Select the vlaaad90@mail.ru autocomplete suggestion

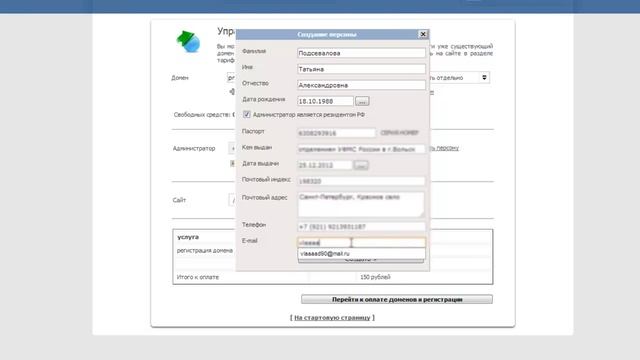click(x=361, y=253)
